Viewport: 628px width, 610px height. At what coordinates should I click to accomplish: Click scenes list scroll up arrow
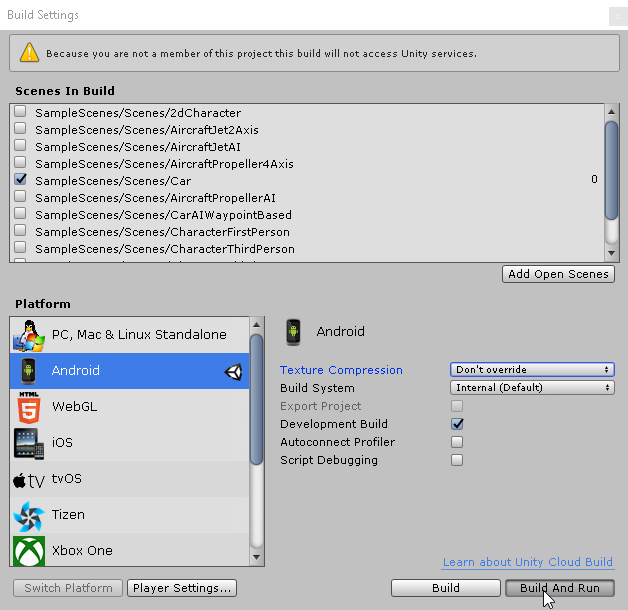[611, 112]
